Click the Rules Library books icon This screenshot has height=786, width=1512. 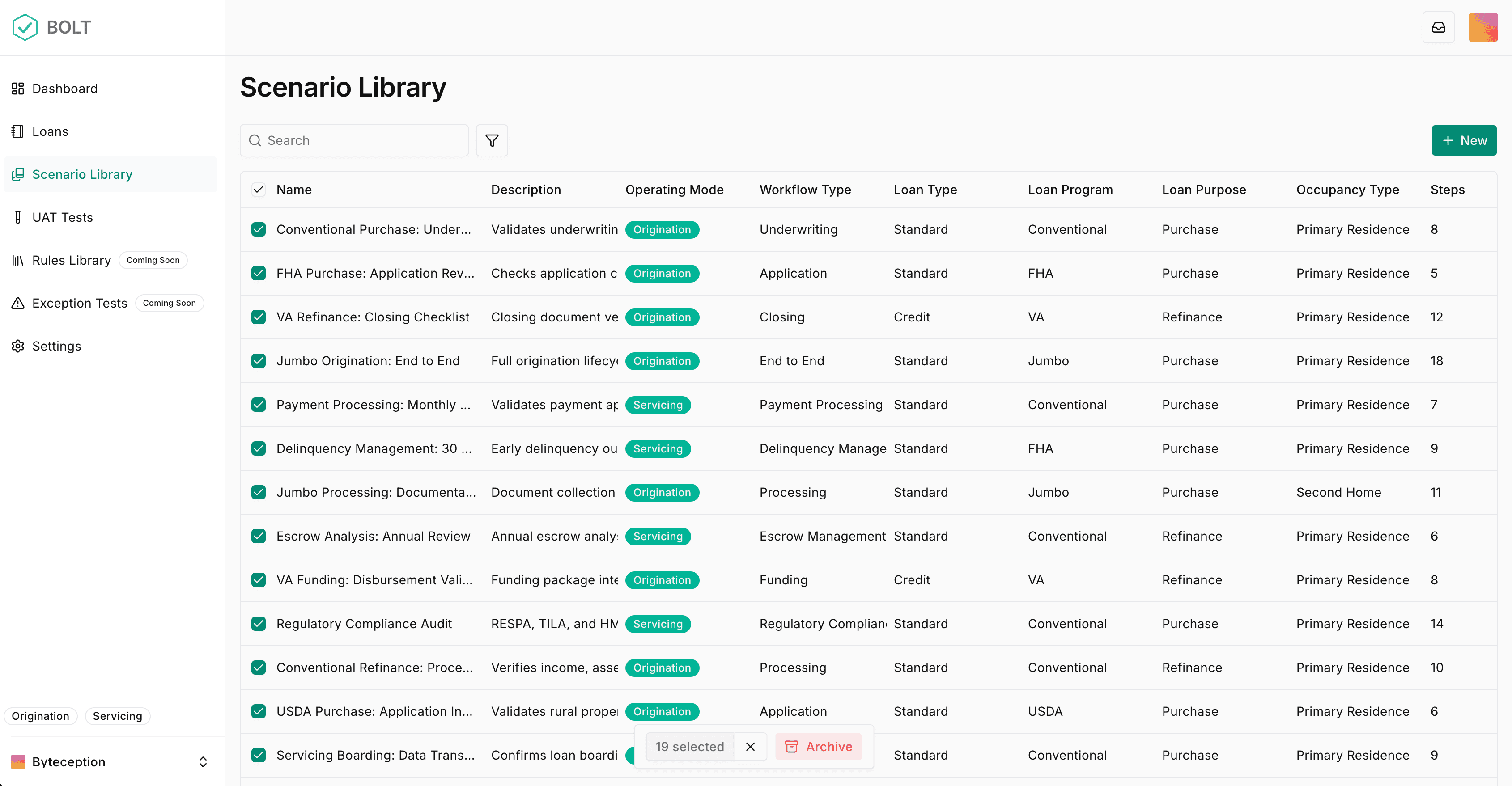[x=17, y=260]
